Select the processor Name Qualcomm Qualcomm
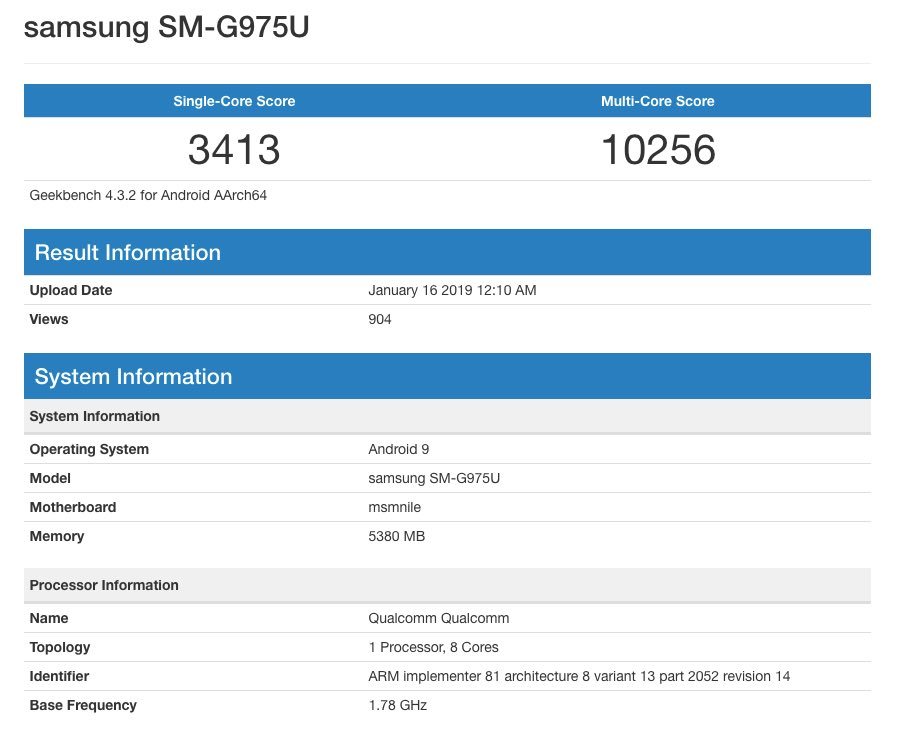Viewport: 898px width, 734px height. (439, 618)
